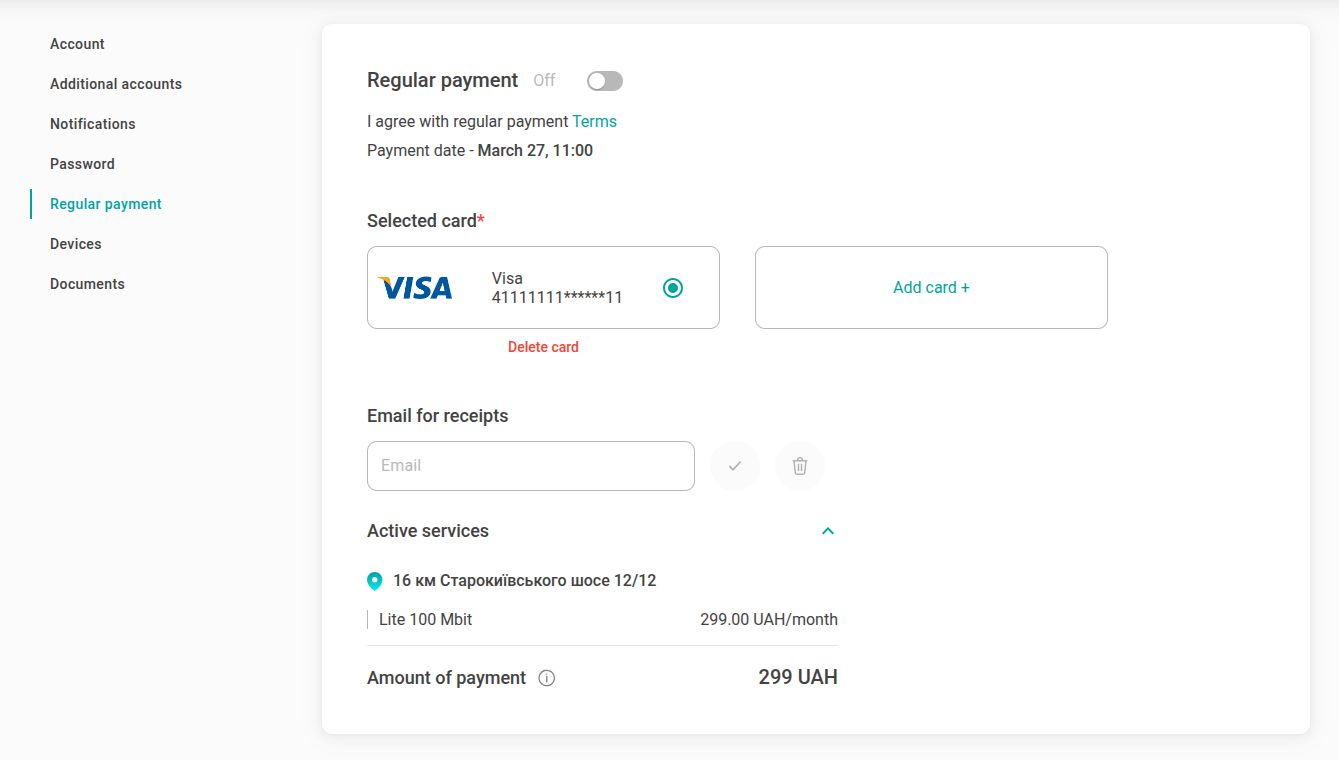Select the Visa card radio button

[x=673, y=288]
